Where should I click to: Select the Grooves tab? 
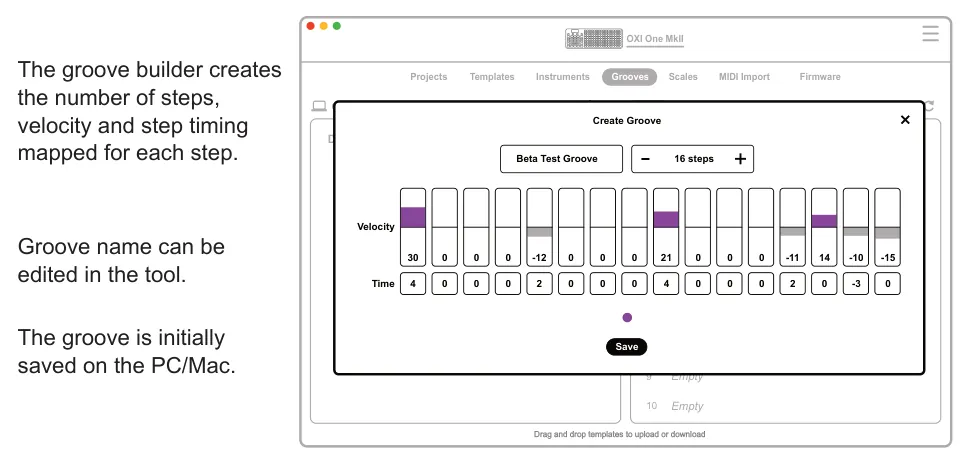point(630,77)
